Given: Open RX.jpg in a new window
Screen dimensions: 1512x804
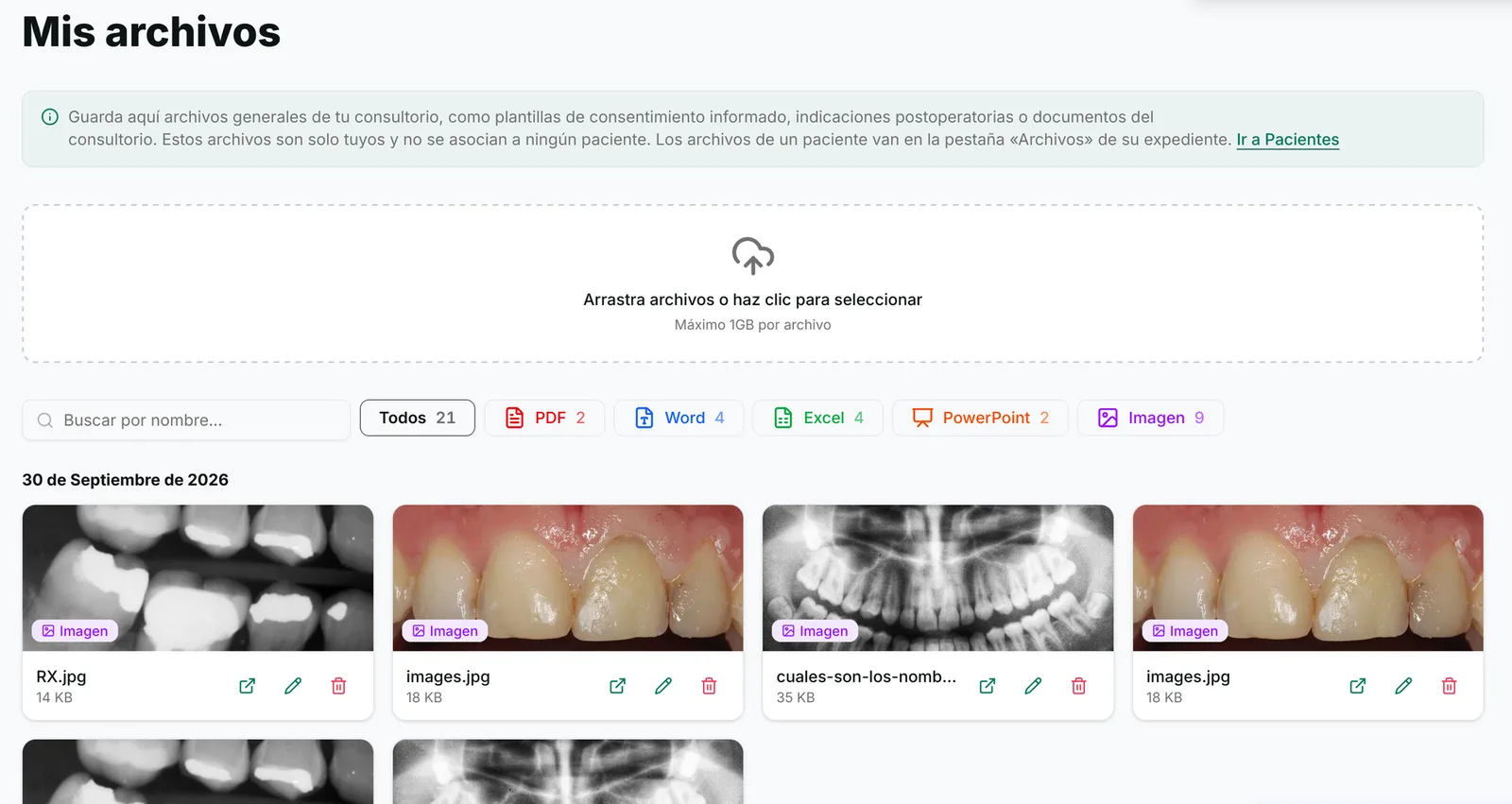Looking at the screenshot, I should pyautogui.click(x=247, y=686).
